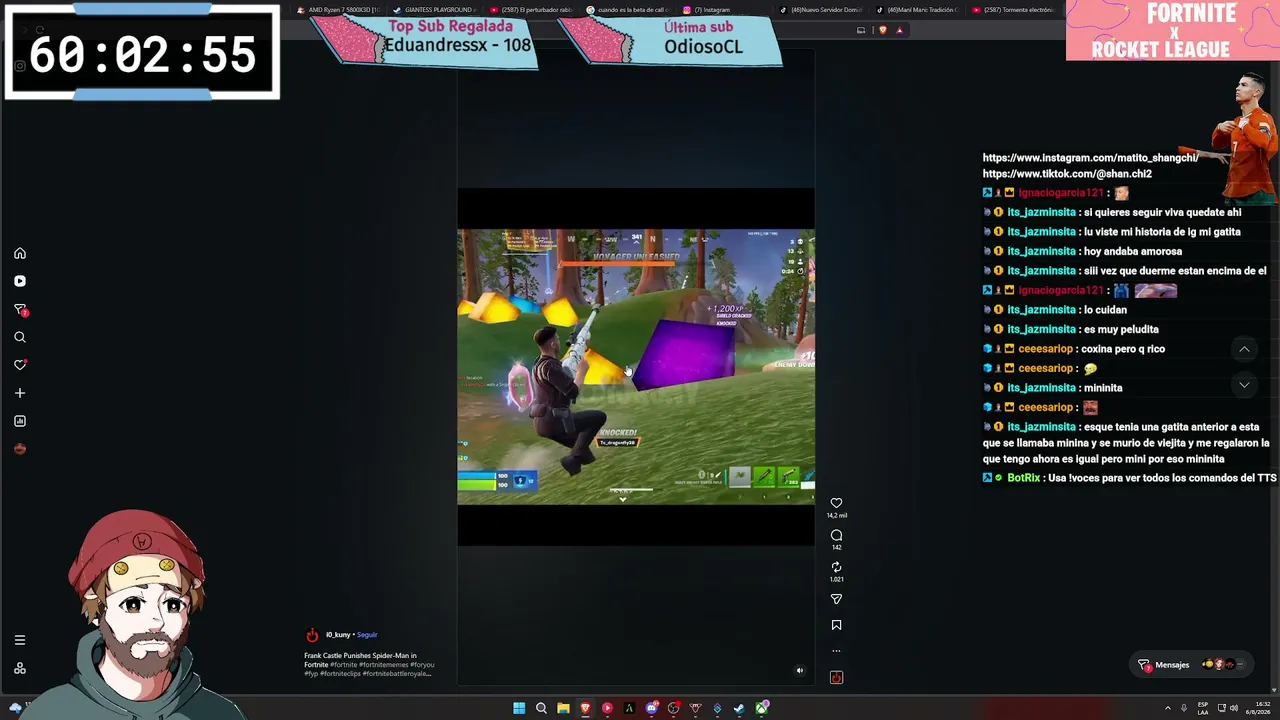Screen dimensions: 1280x720
Task: Open Discord from the taskbar
Action: tap(651, 708)
